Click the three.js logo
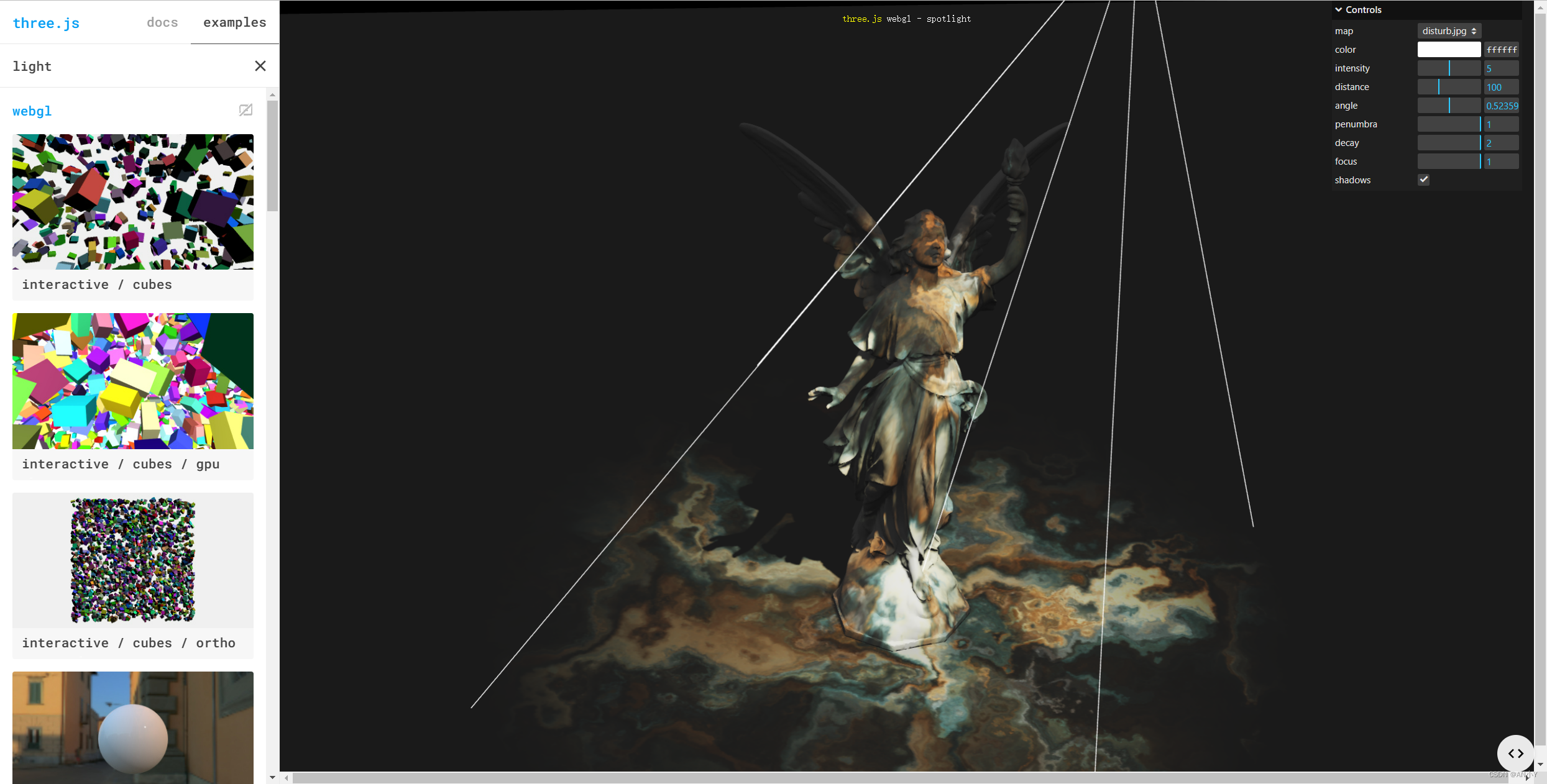The width and height of the screenshot is (1547, 784). click(46, 23)
